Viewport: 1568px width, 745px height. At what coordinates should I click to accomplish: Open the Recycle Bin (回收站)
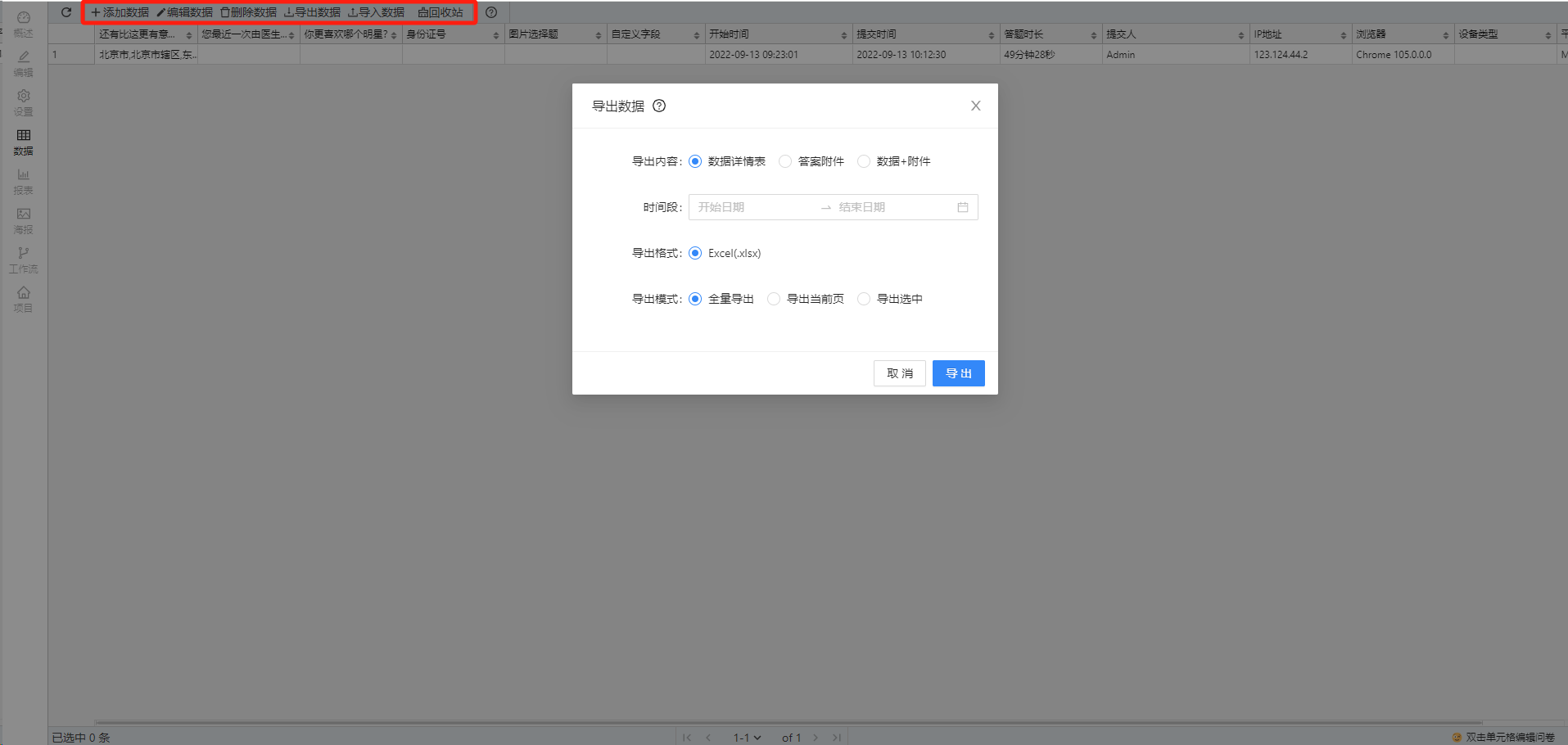click(441, 12)
